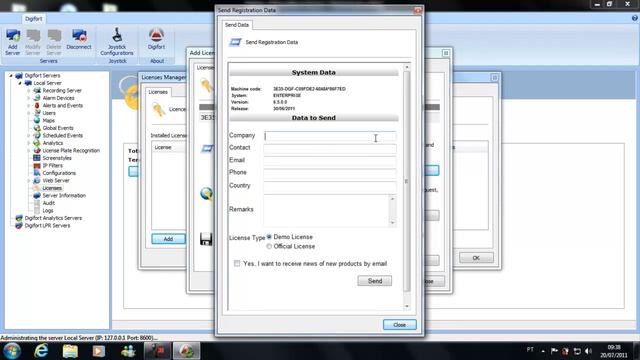
Task: Click the Scheduled Events icon in the tree
Action: pyautogui.click(x=37, y=136)
